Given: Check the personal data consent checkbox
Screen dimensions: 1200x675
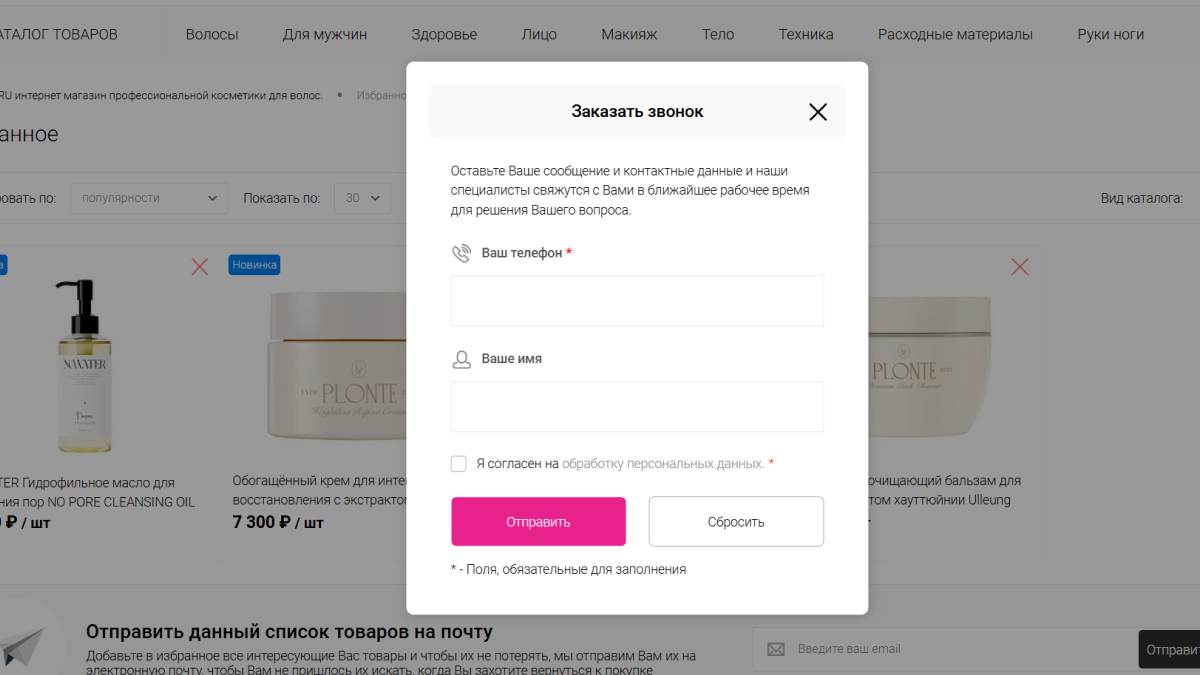Looking at the screenshot, I should click(459, 464).
